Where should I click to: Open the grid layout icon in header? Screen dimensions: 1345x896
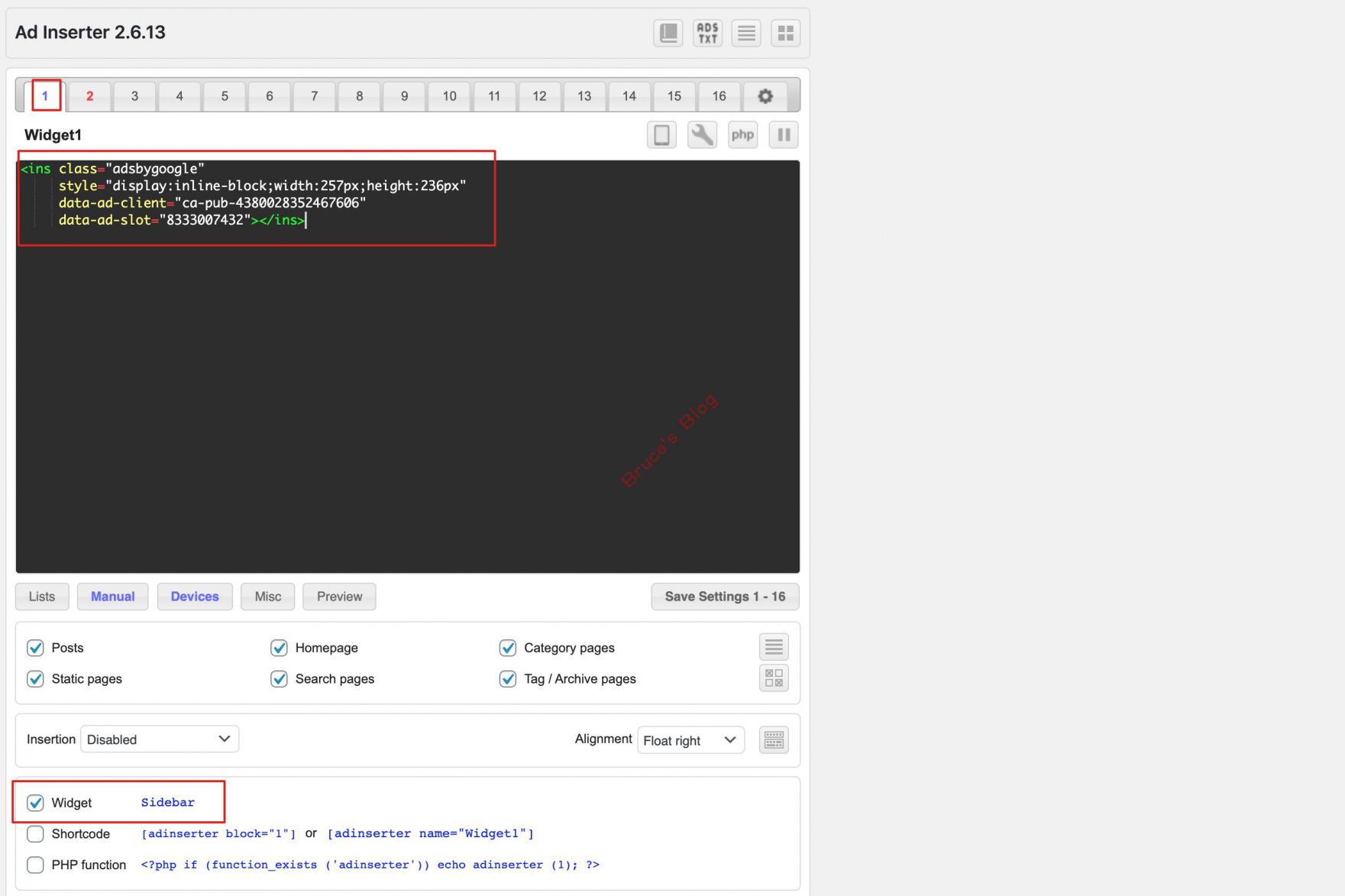pos(785,33)
